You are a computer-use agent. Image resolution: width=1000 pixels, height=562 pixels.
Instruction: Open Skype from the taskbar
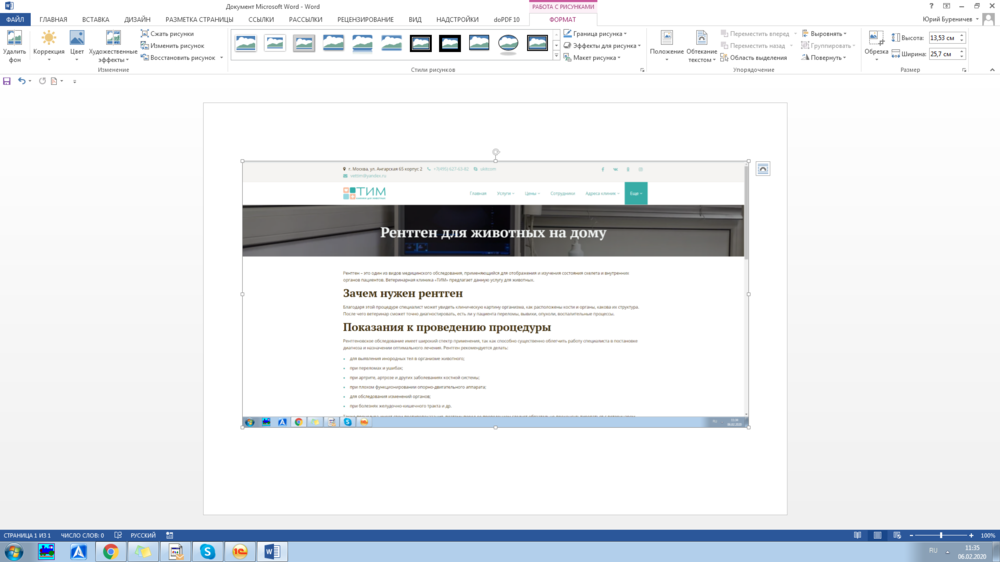207,552
